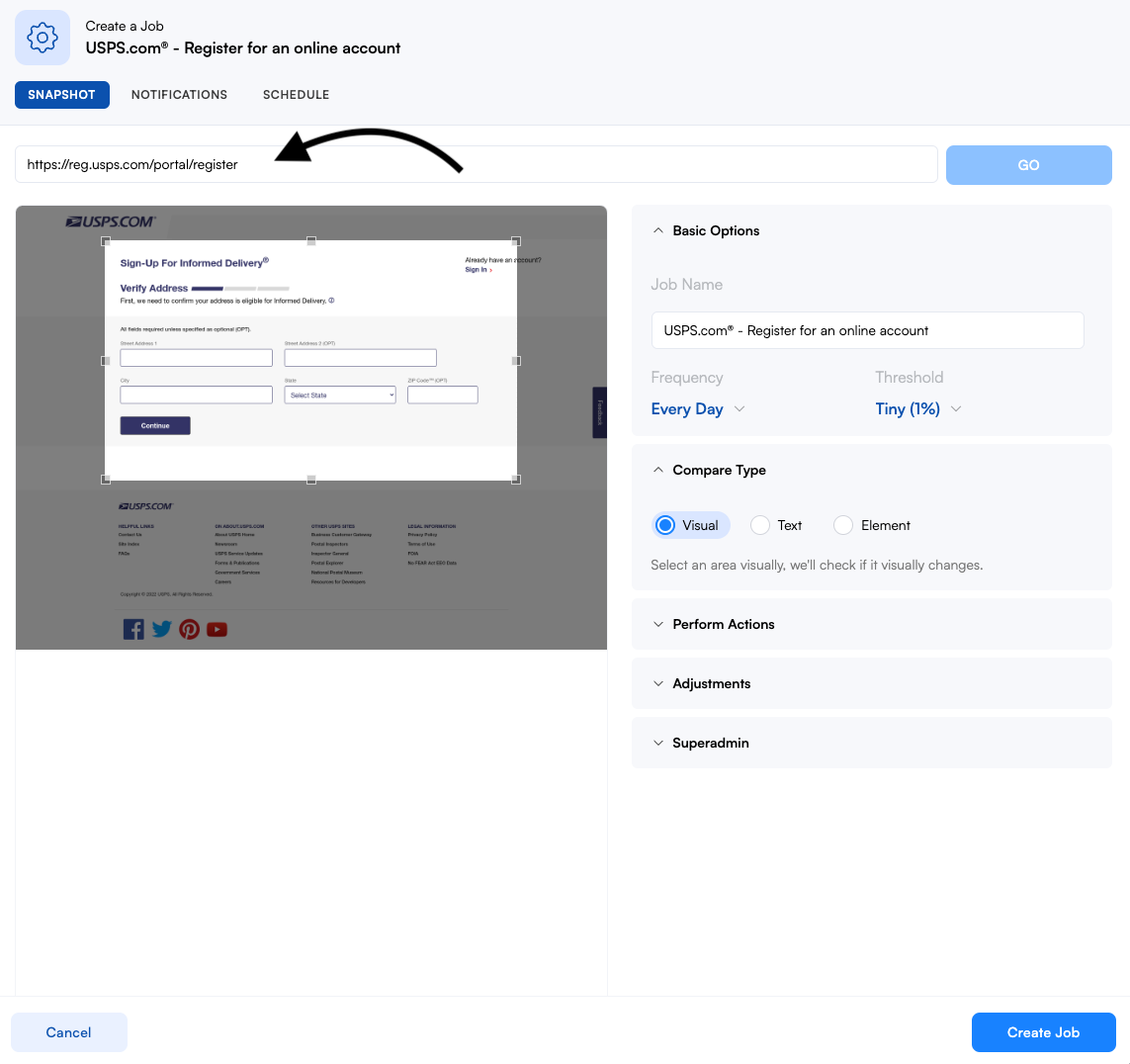Click the bottom-right selection resize handle
1130x1064 pixels.
pyautogui.click(x=516, y=480)
